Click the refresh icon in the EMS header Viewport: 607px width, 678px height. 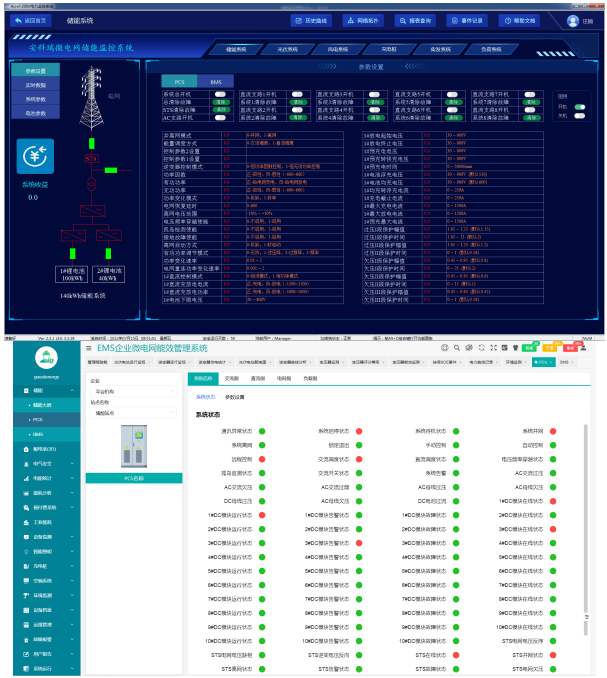[x=481, y=348]
